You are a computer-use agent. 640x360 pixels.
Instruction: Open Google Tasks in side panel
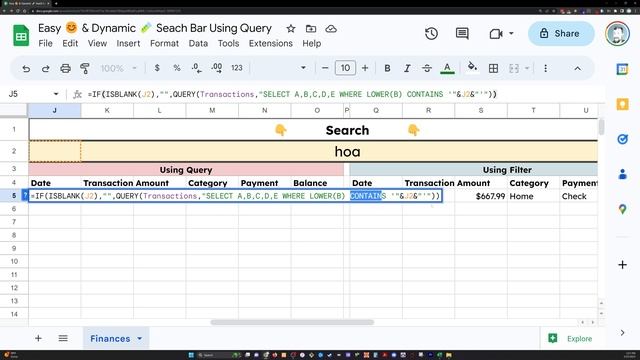tap(622, 139)
